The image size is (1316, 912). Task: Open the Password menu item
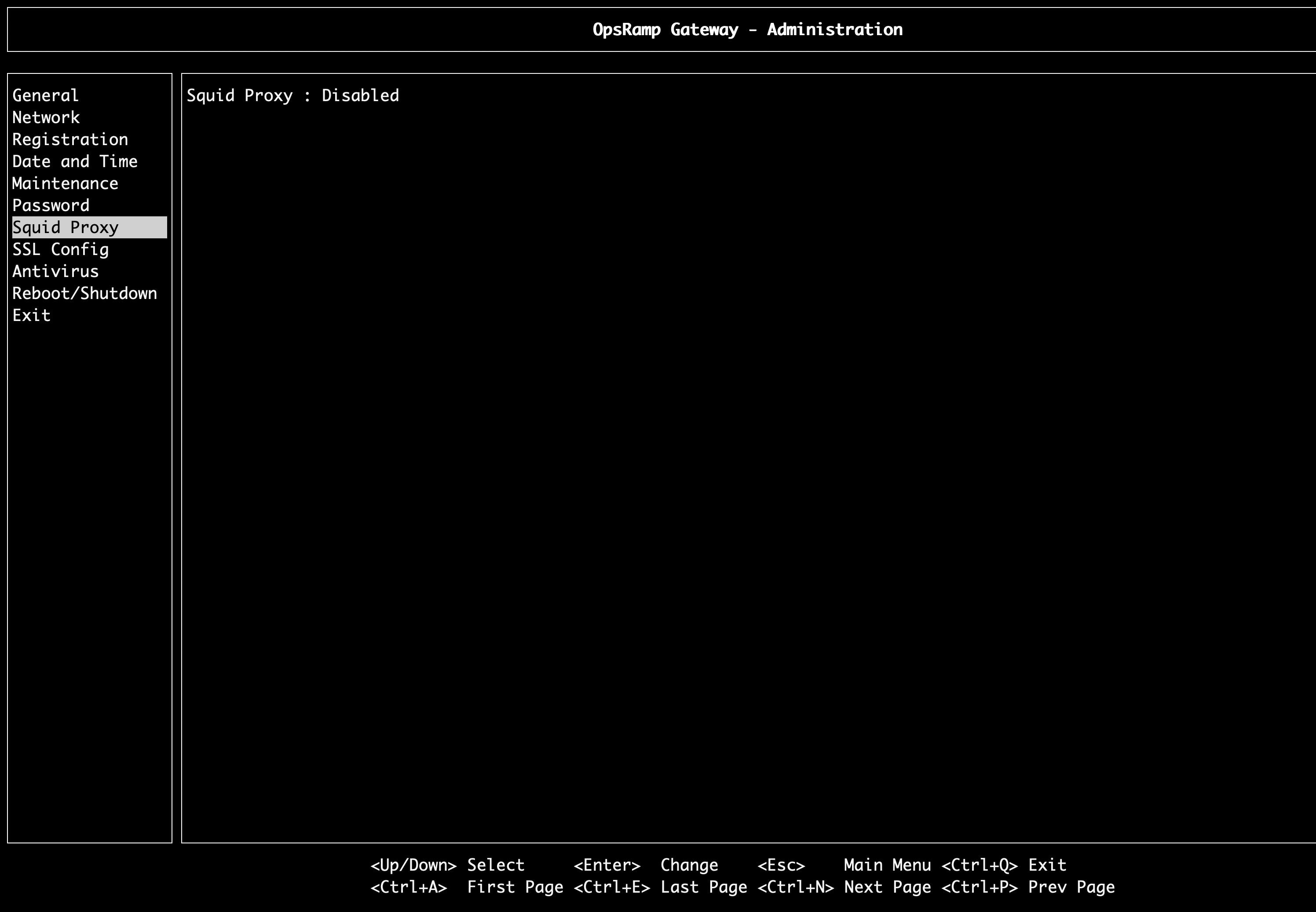(x=51, y=206)
